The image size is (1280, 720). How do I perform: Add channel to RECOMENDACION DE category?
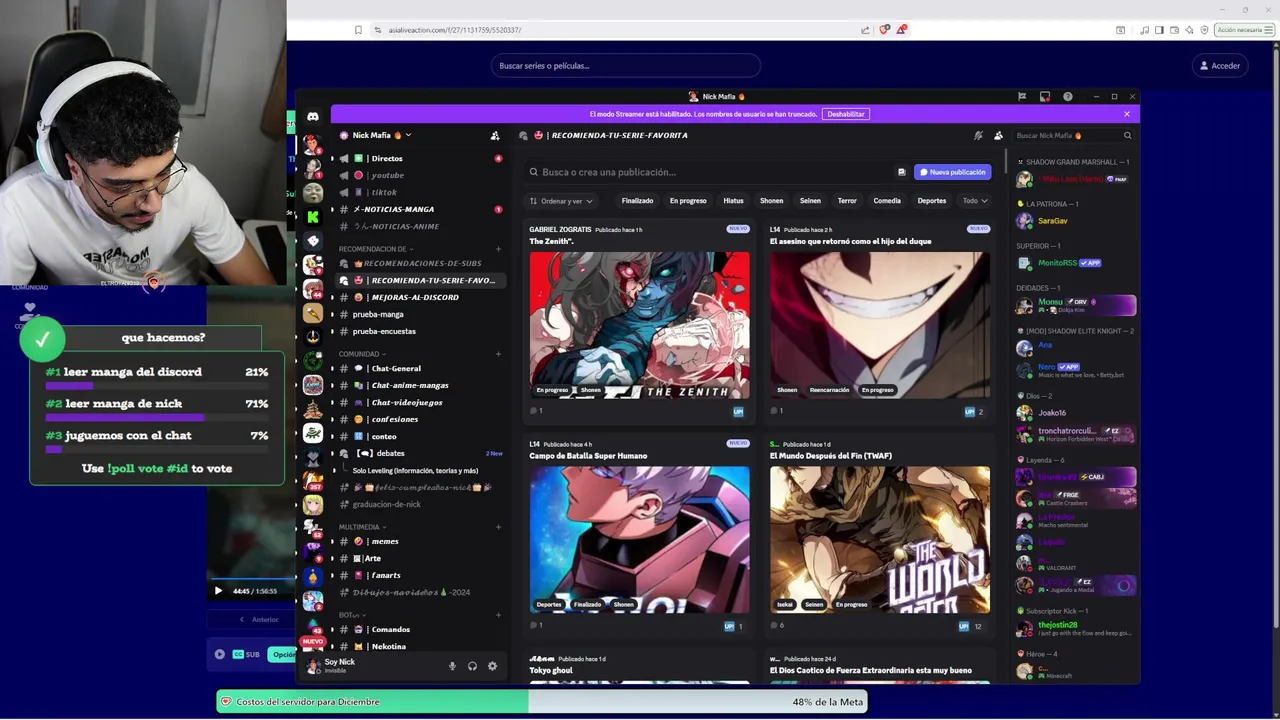point(498,249)
